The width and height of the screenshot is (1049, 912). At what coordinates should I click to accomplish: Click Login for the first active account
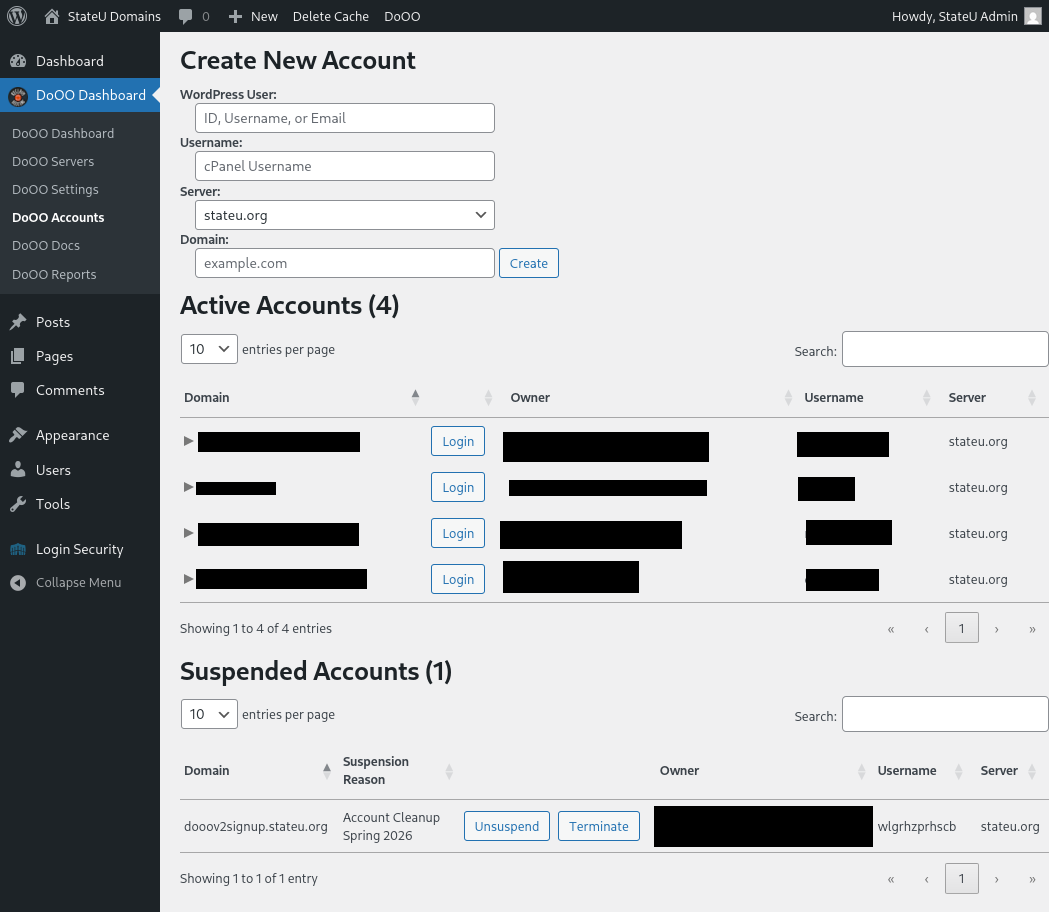[458, 441]
